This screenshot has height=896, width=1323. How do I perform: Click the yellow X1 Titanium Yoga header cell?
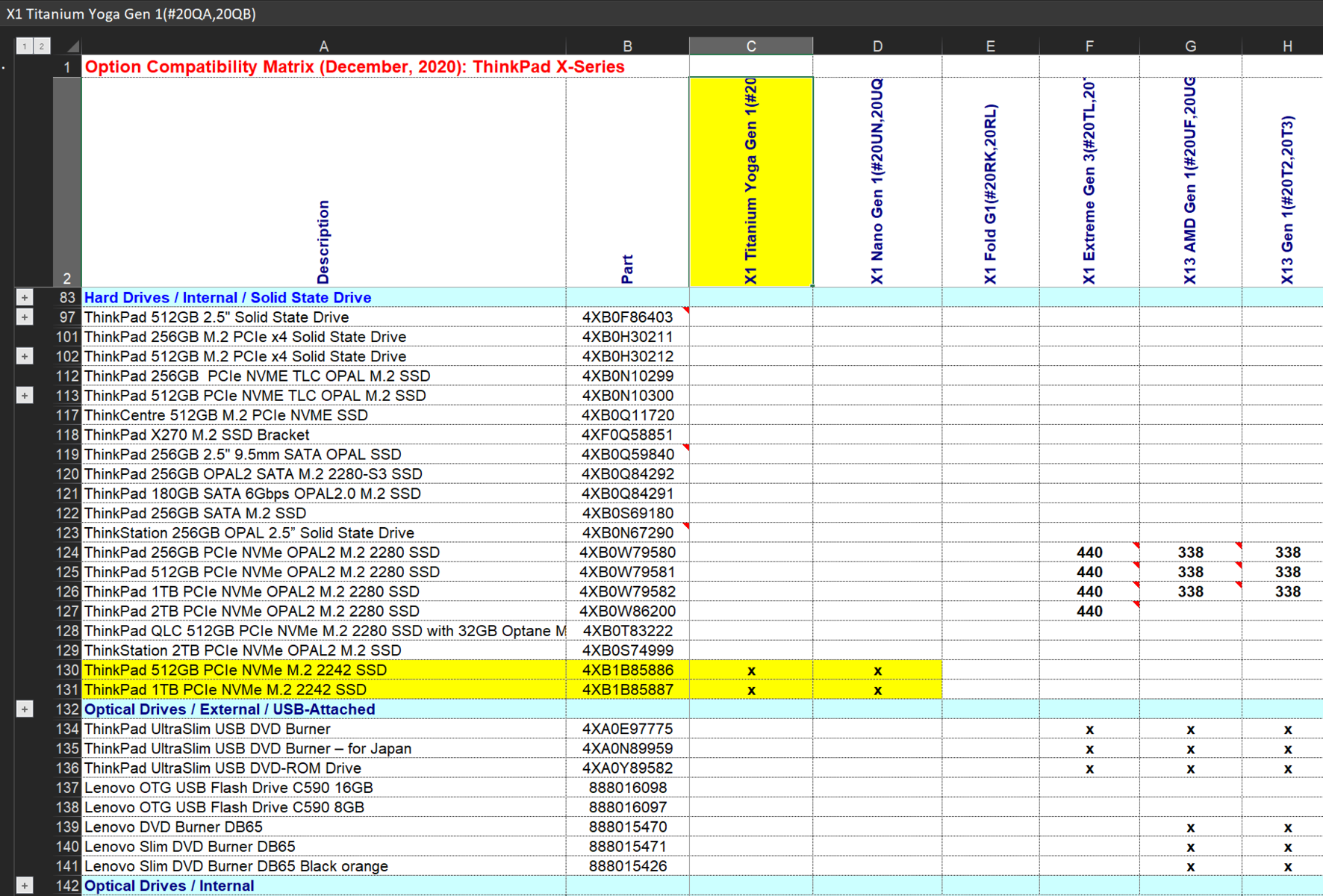coord(751,182)
